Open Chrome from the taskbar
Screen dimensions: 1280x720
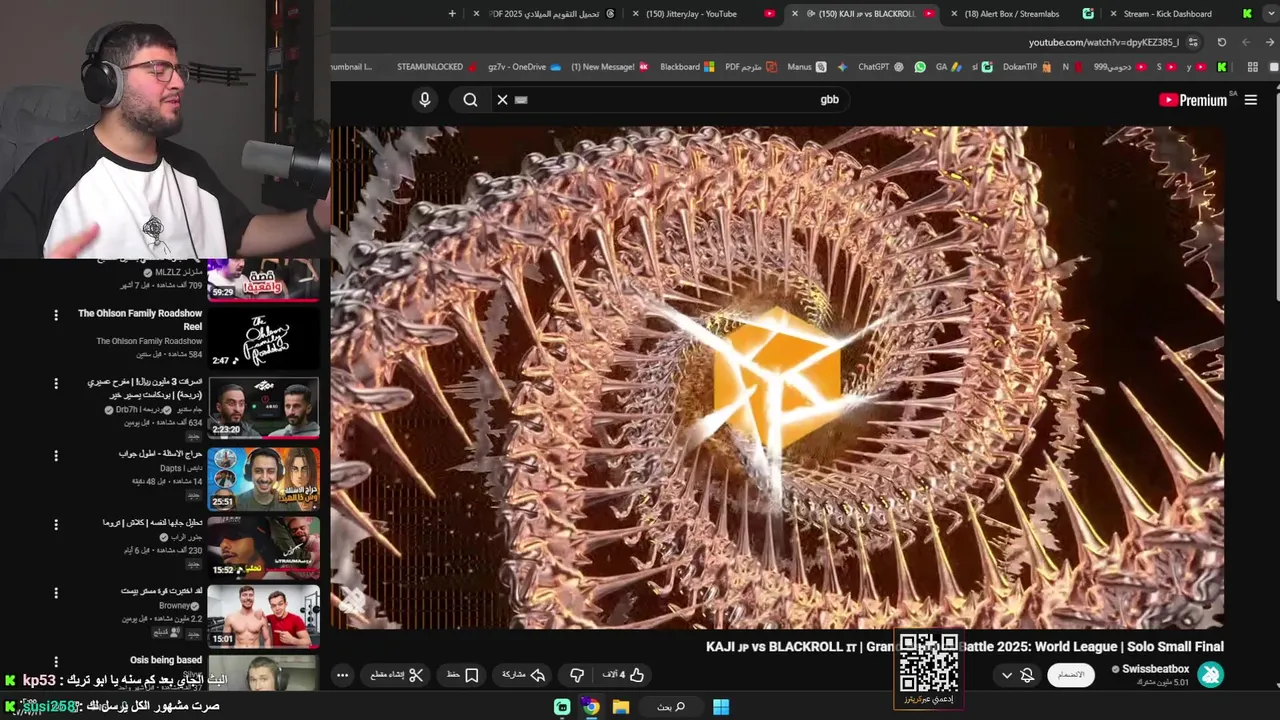pos(591,707)
